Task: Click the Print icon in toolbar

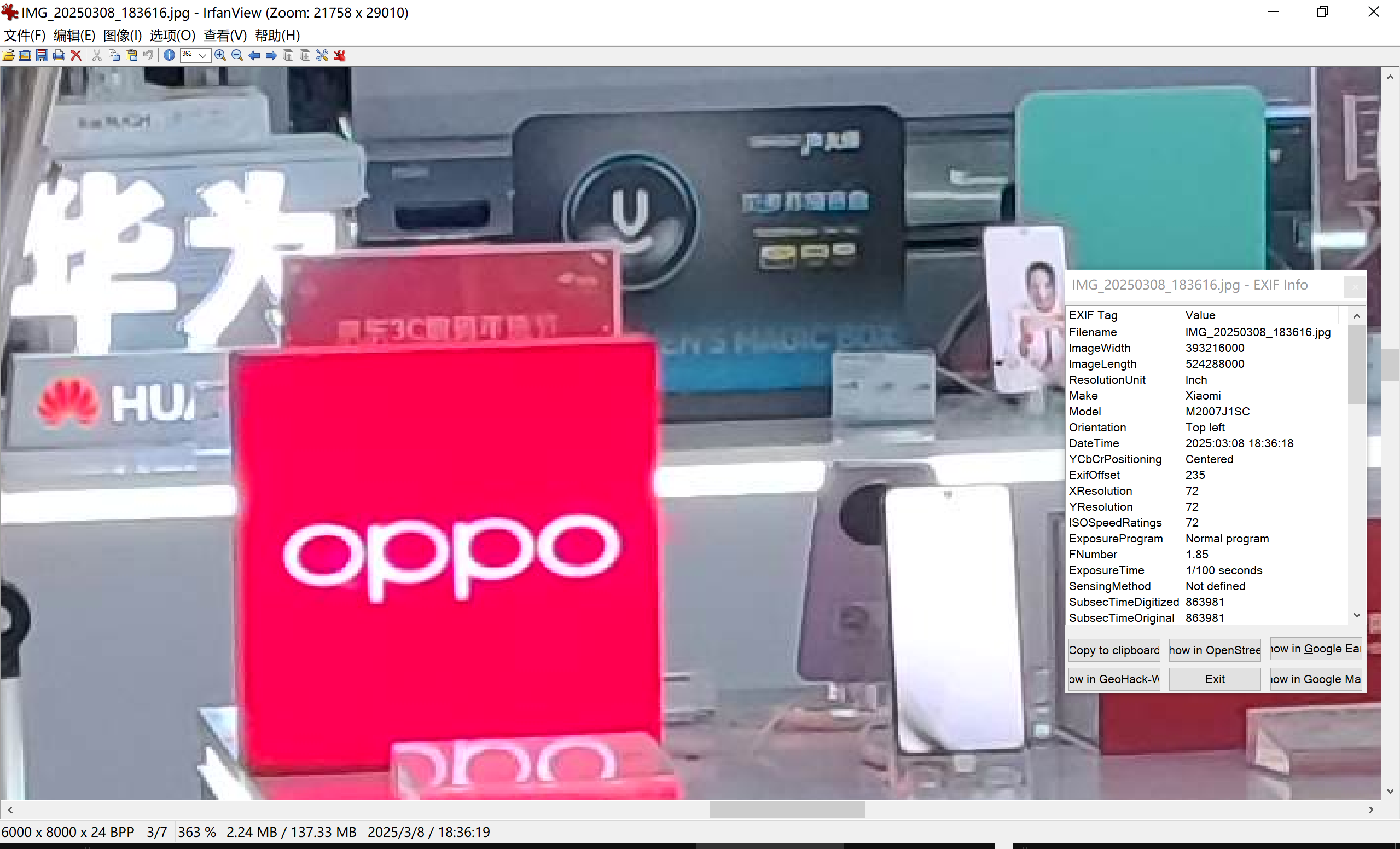Action: [x=59, y=55]
